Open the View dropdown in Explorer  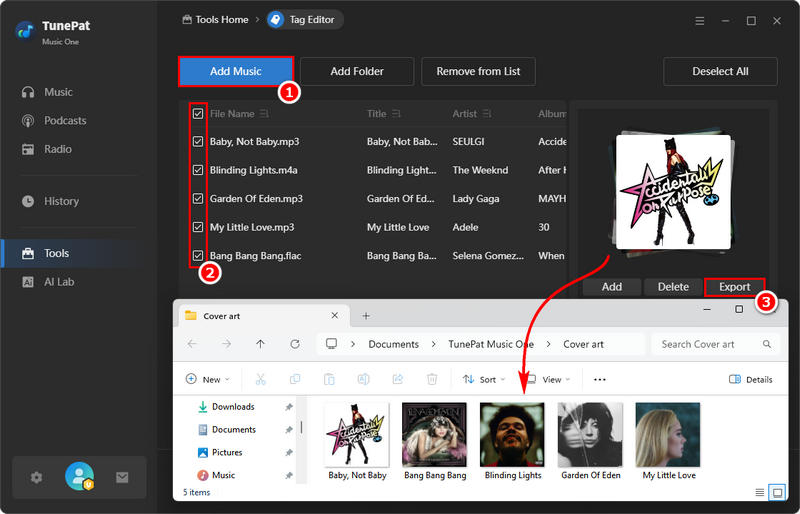pos(548,379)
